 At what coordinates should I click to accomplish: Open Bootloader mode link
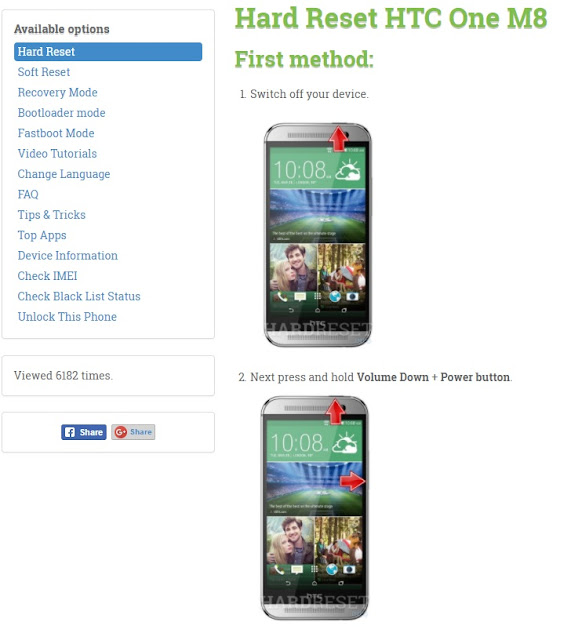click(62, 113)
